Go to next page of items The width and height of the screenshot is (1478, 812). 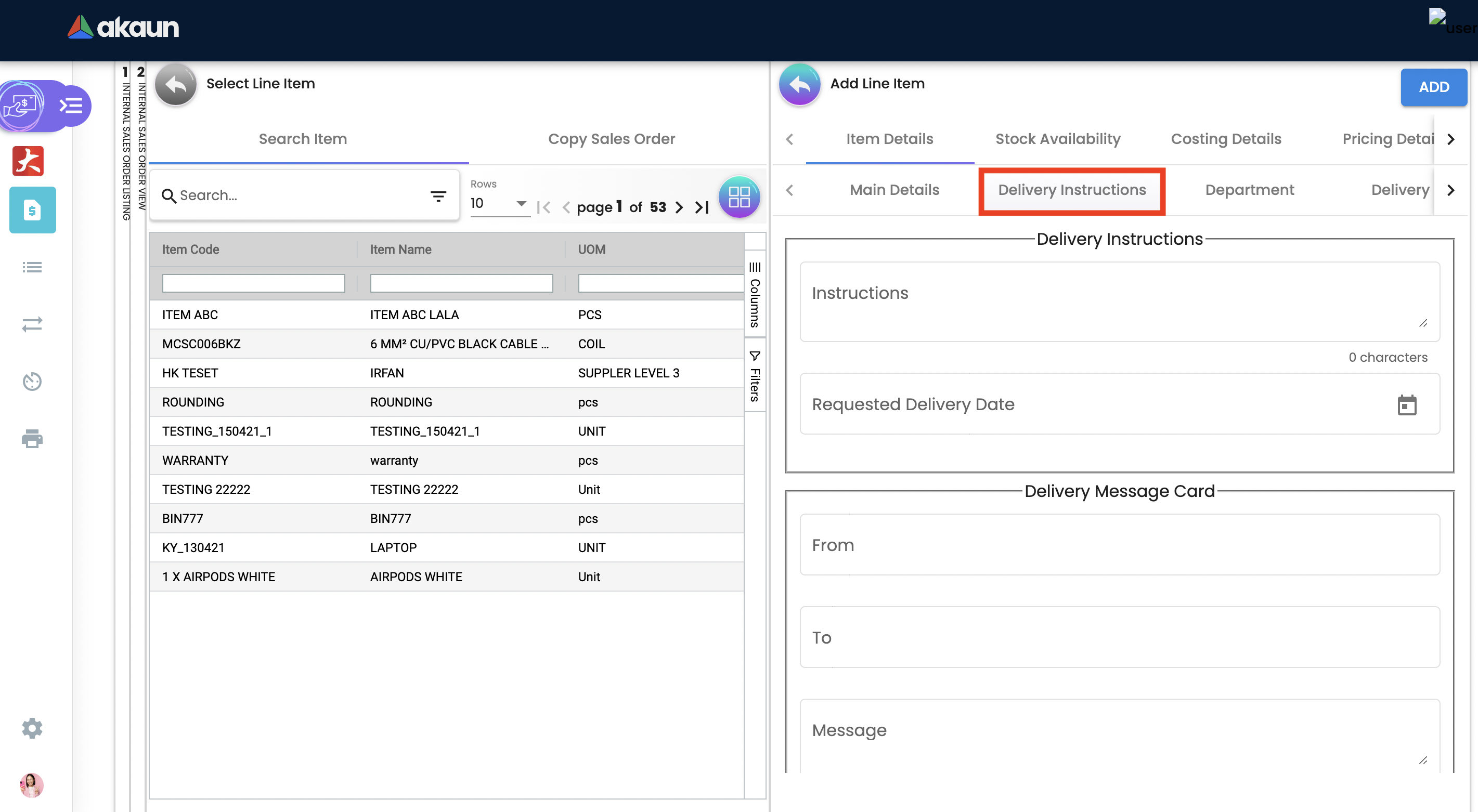tap(679, 207)
